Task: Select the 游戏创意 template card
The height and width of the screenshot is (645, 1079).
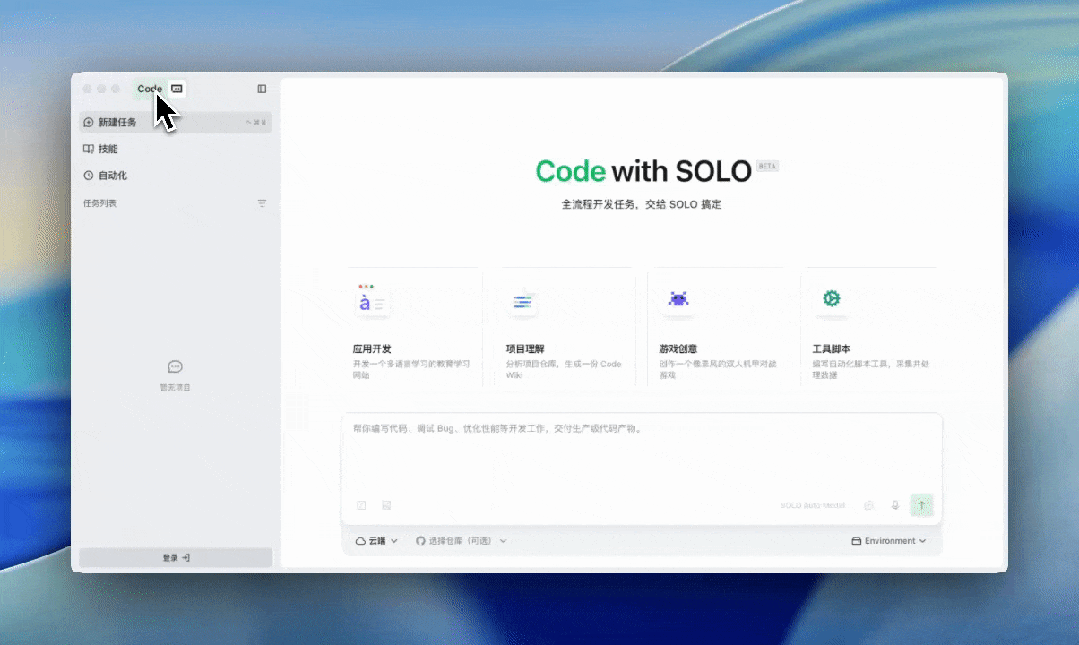Action: pos(718,328)
